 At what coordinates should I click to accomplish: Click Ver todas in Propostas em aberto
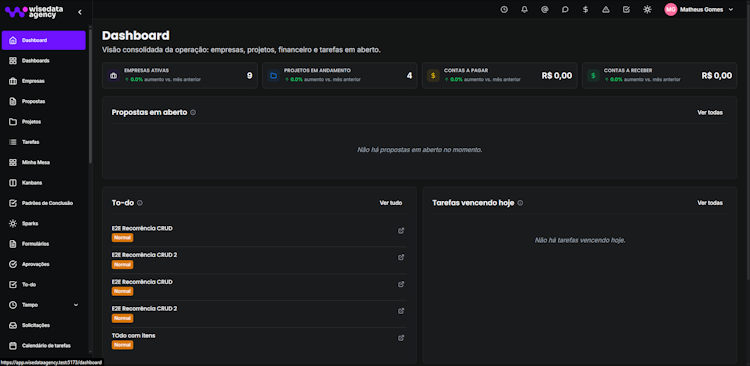(x=710, y=112)
